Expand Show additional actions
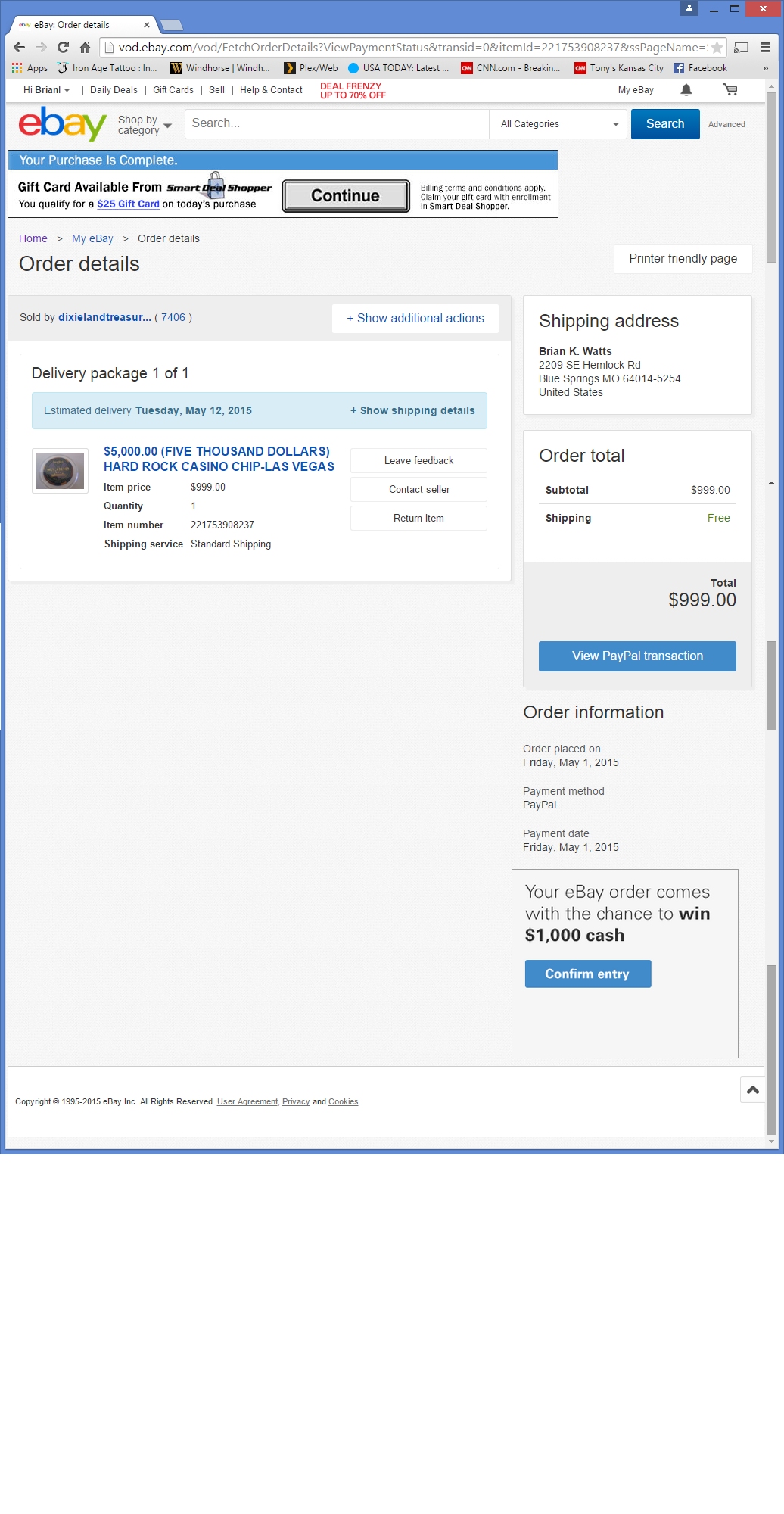 pos(415,319)
